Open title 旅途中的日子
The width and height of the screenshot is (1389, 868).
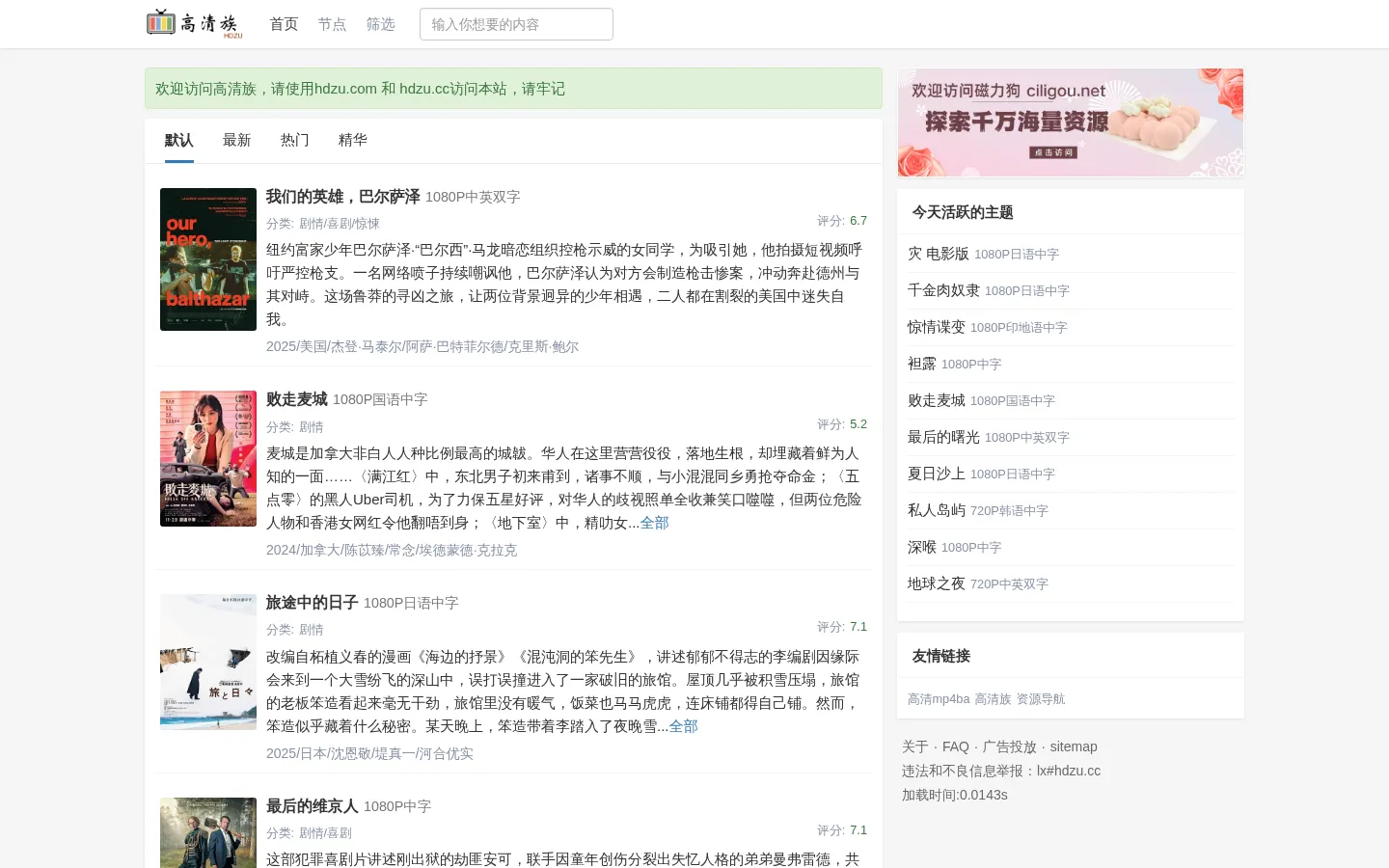(x=313, y=603)
